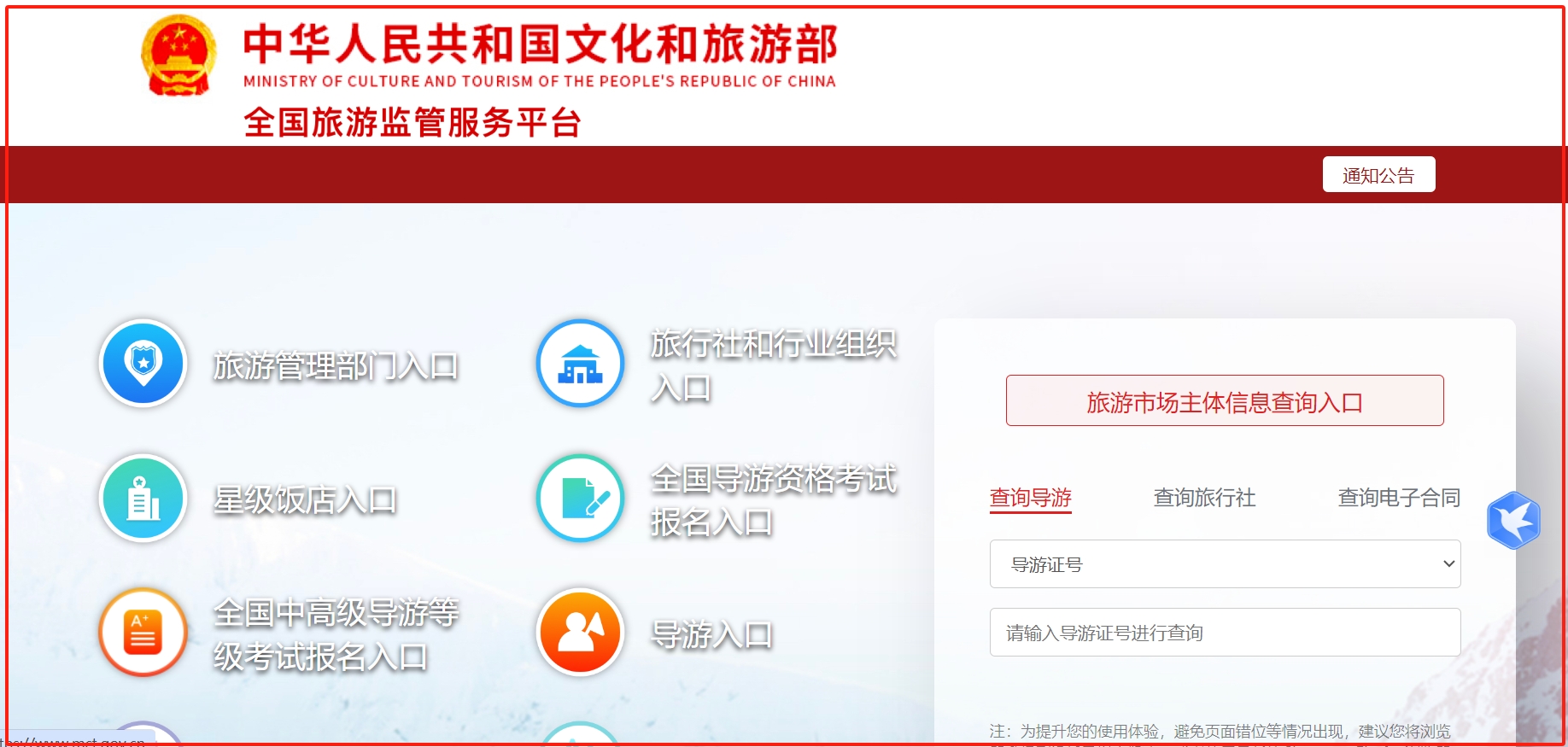Switch to the 查询导游 tab

1030,498
